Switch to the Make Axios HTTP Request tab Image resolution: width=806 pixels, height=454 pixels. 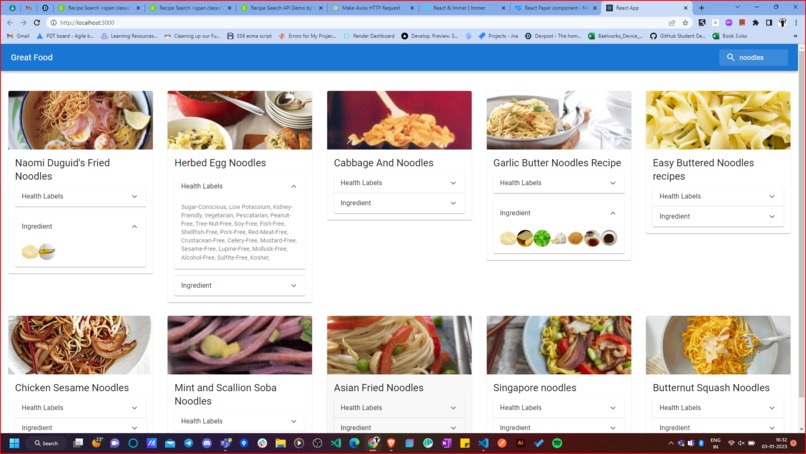(x=373, y=8)
